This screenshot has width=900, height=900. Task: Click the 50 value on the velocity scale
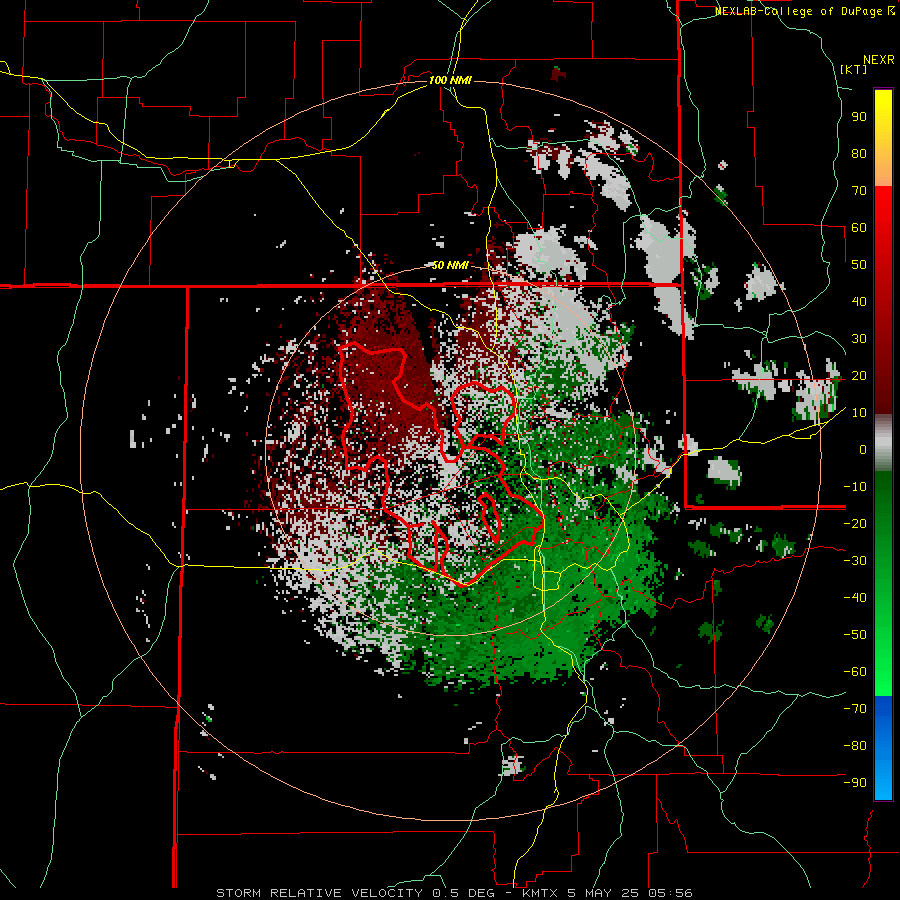(859, 265)
